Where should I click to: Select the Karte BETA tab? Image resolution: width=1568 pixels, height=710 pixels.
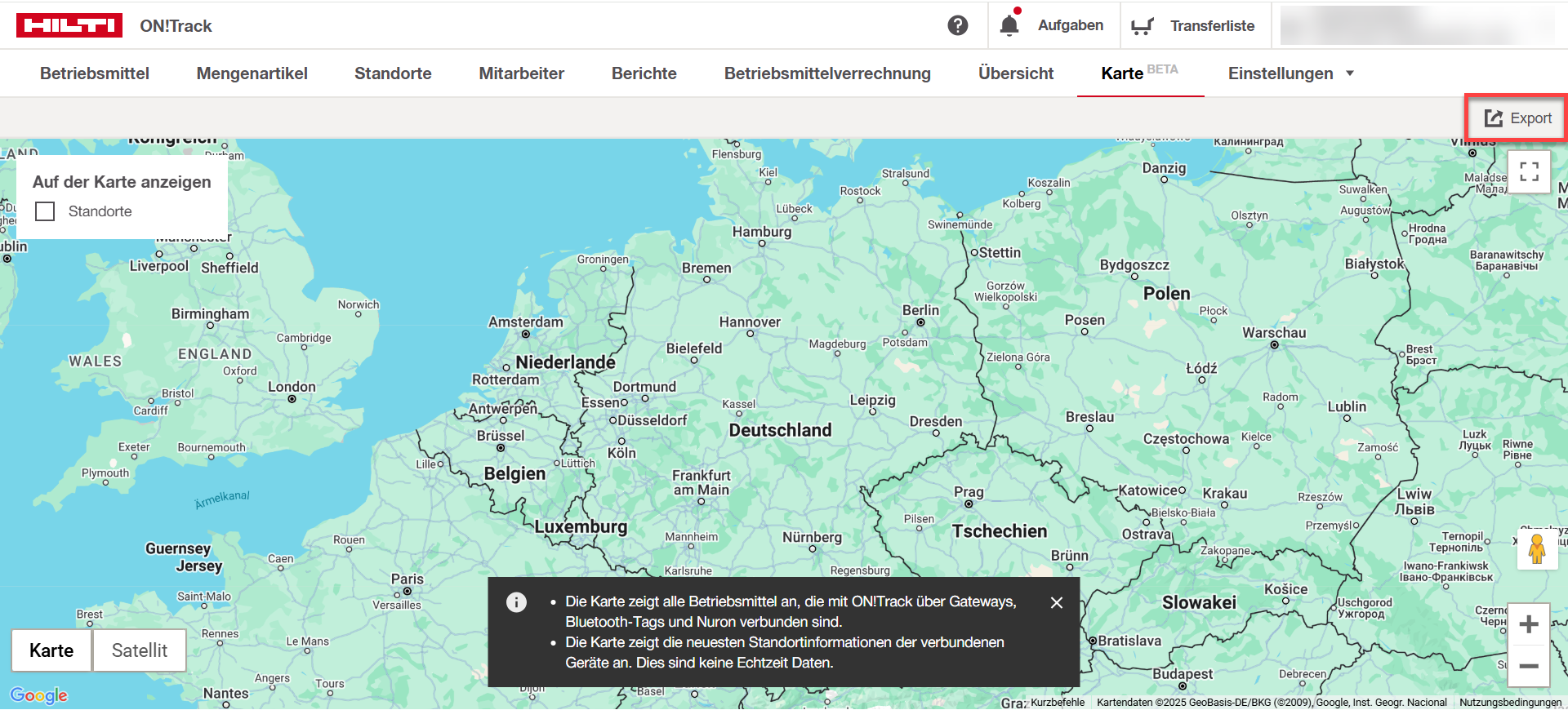click(1140, 73)
